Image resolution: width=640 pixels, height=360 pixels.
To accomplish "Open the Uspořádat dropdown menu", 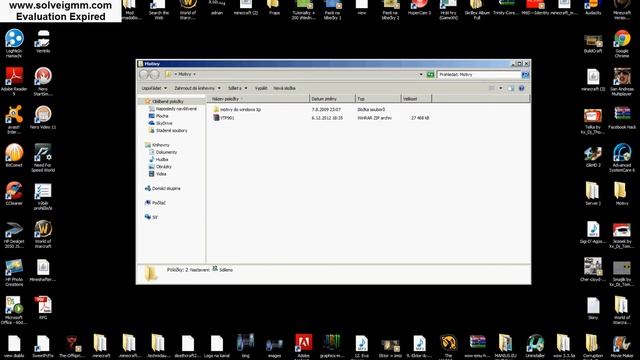I will [154, 88].
